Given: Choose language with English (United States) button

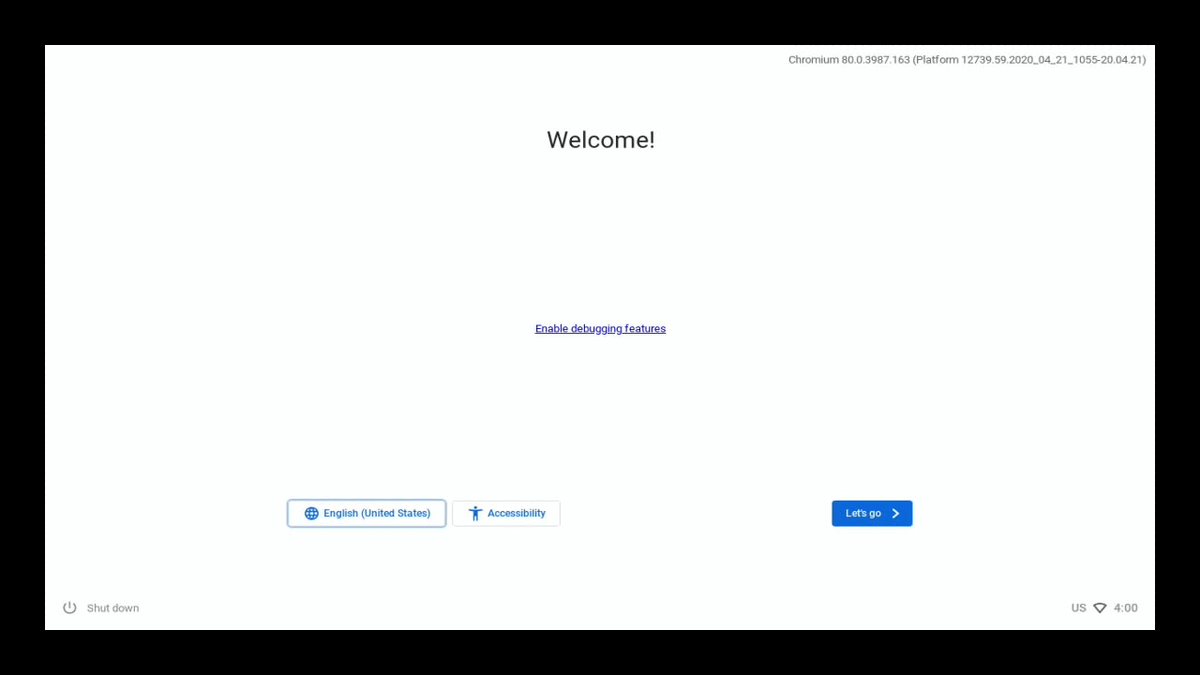Looking at the screenshot, I should click(x=367, y=513).
